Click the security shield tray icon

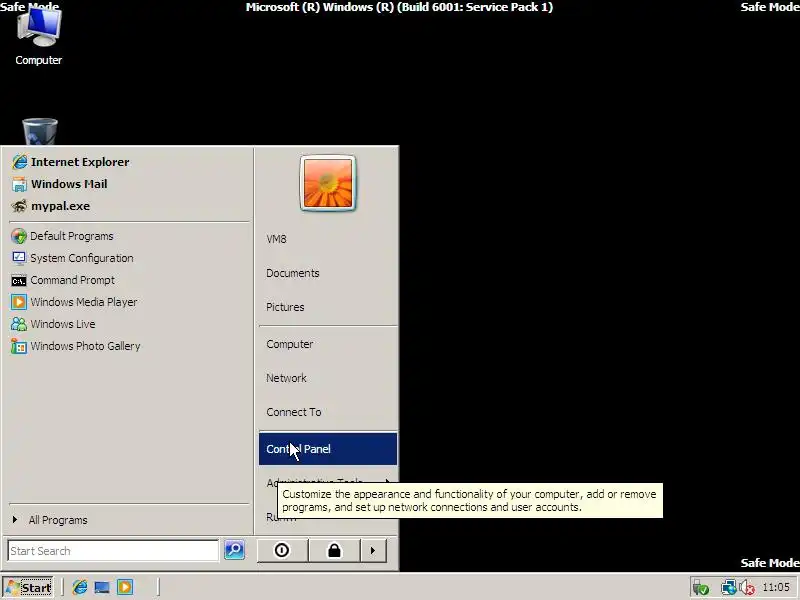click(701, 588)
